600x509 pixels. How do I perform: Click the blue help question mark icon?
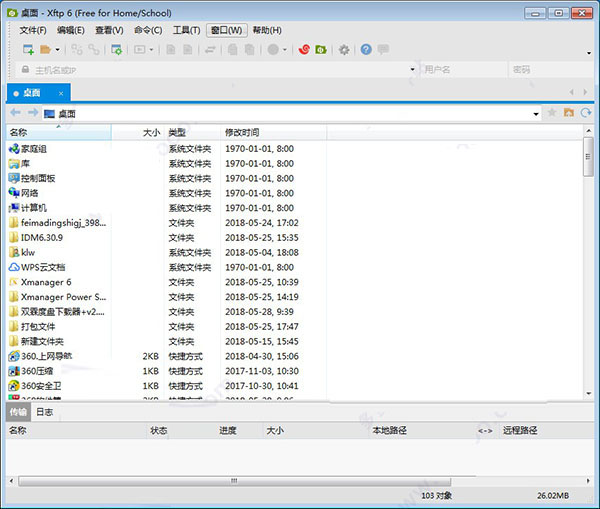click(x=366, y=49)
